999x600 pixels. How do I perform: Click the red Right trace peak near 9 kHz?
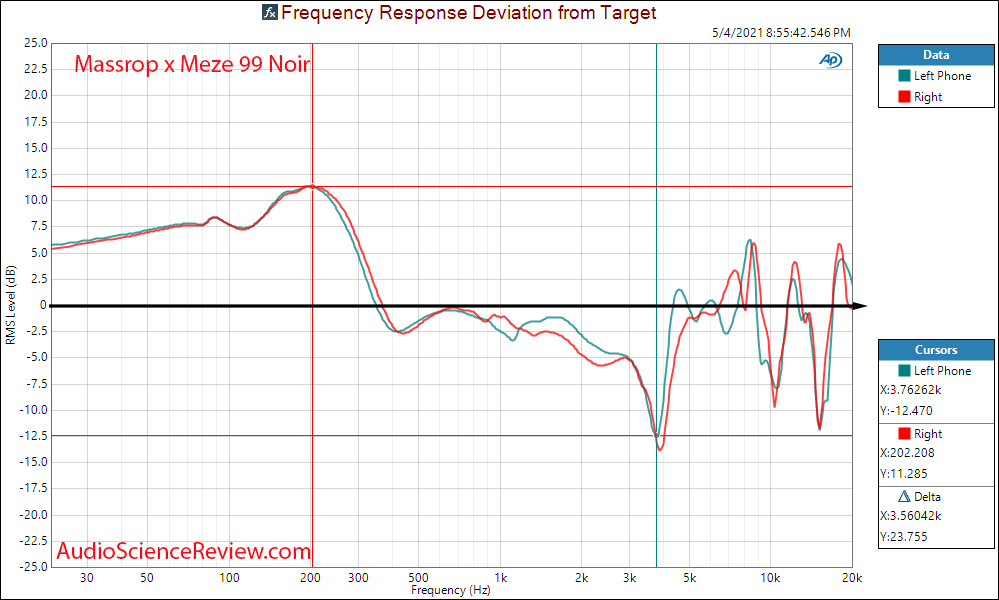754,243
